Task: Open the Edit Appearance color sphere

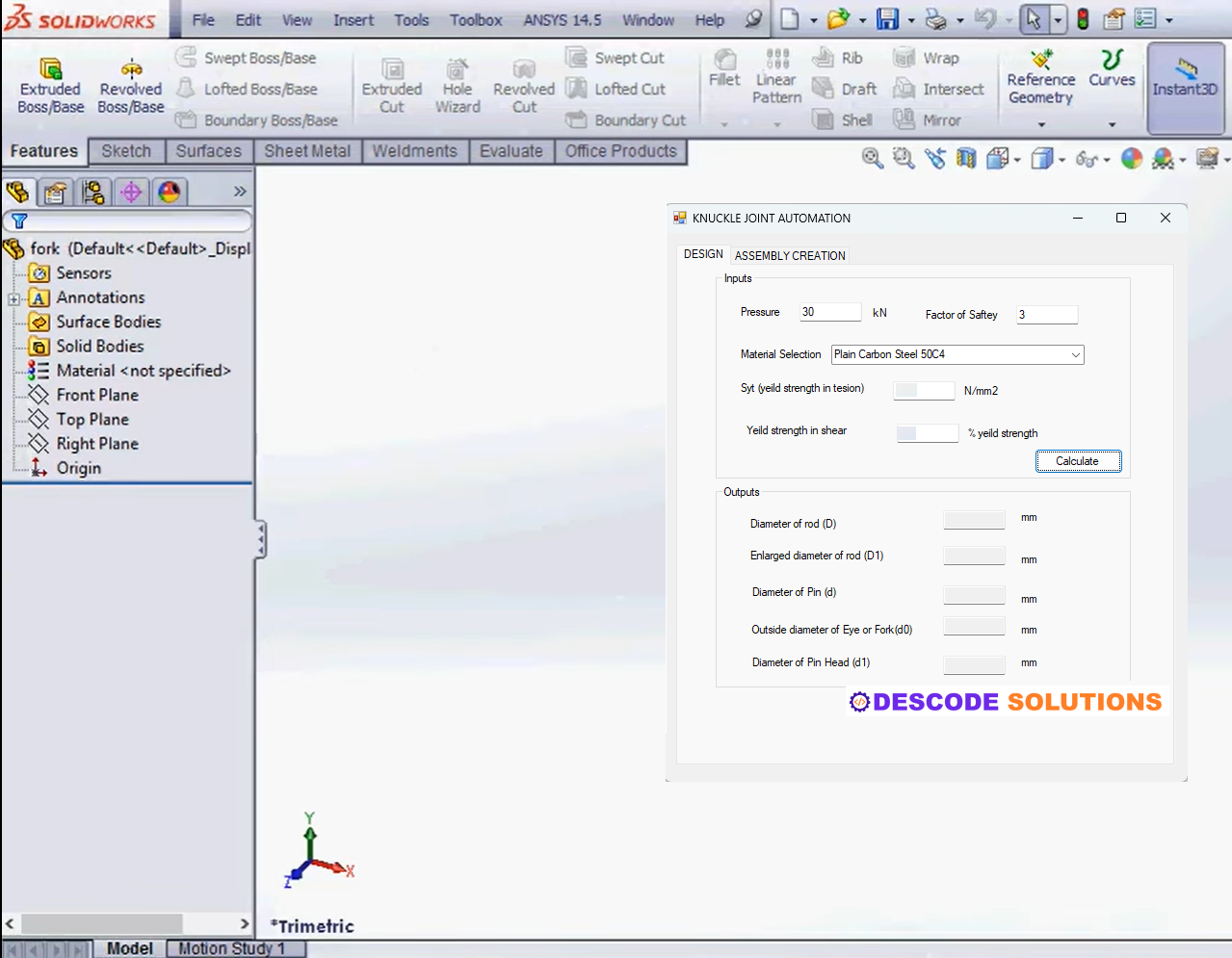Action: pyautogui.click(x=1131, y=158)
